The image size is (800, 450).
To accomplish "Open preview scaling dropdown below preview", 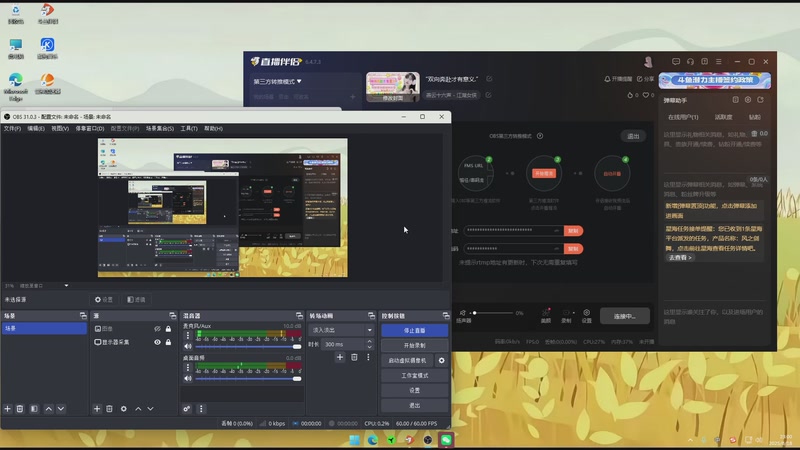I will click(x=66, y=286).
